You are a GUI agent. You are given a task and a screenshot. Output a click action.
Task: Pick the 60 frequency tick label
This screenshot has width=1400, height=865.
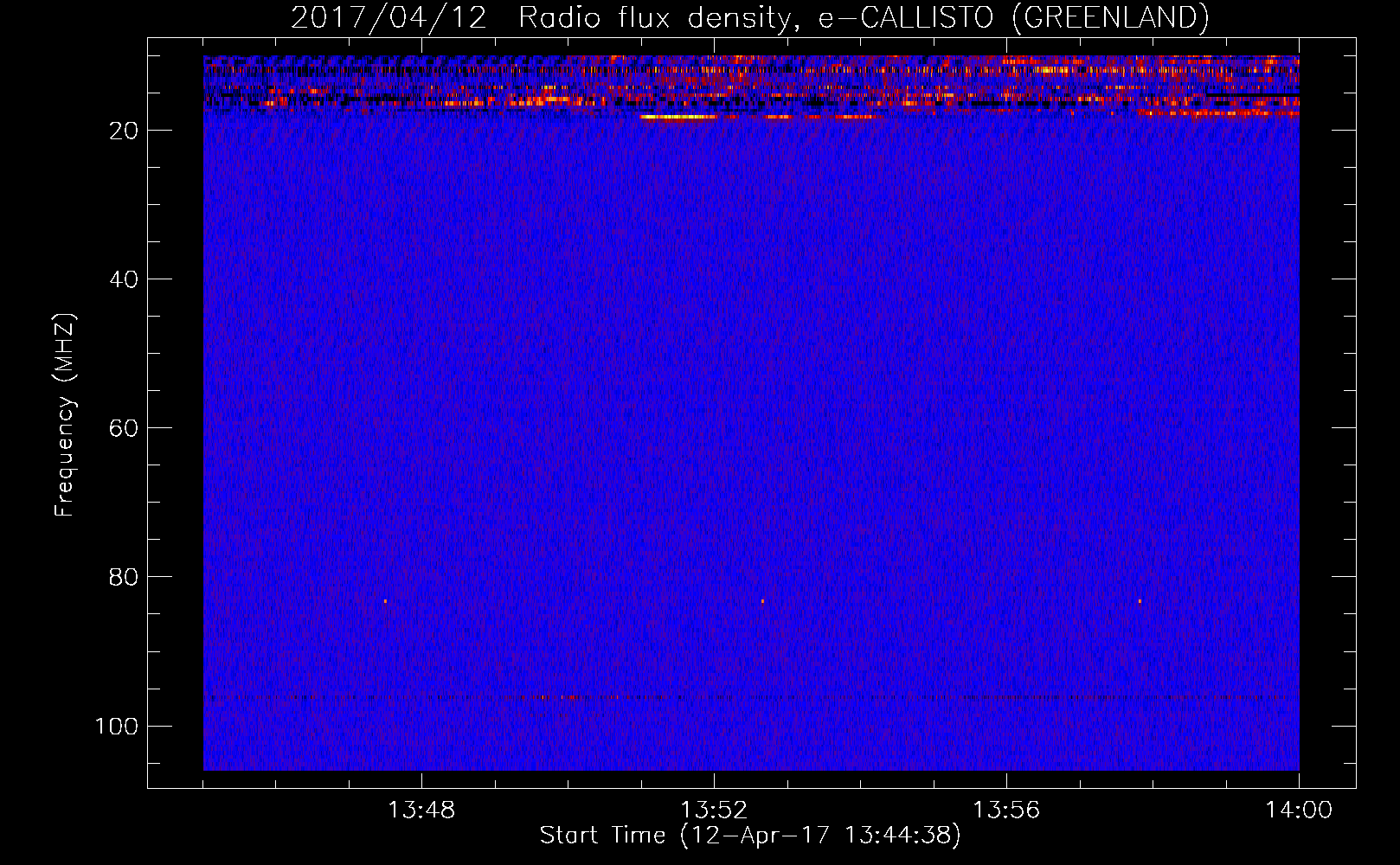click(124, 428)
